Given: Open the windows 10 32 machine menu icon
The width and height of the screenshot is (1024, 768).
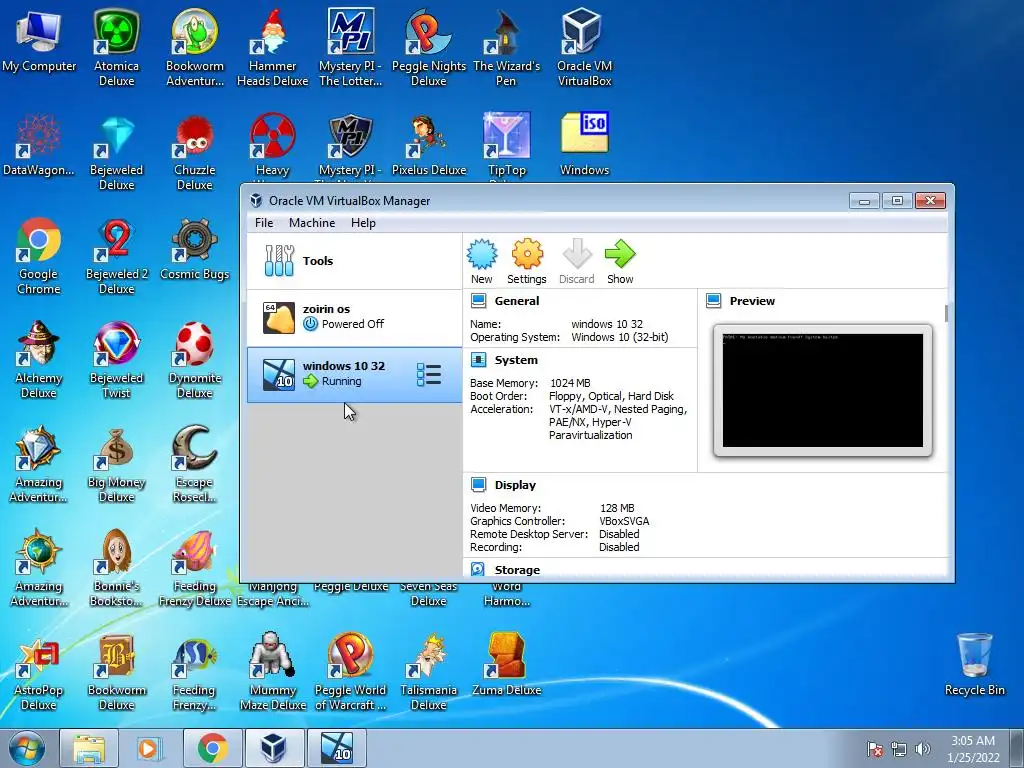Looking at the screenshot, I should tap(429, 374).
